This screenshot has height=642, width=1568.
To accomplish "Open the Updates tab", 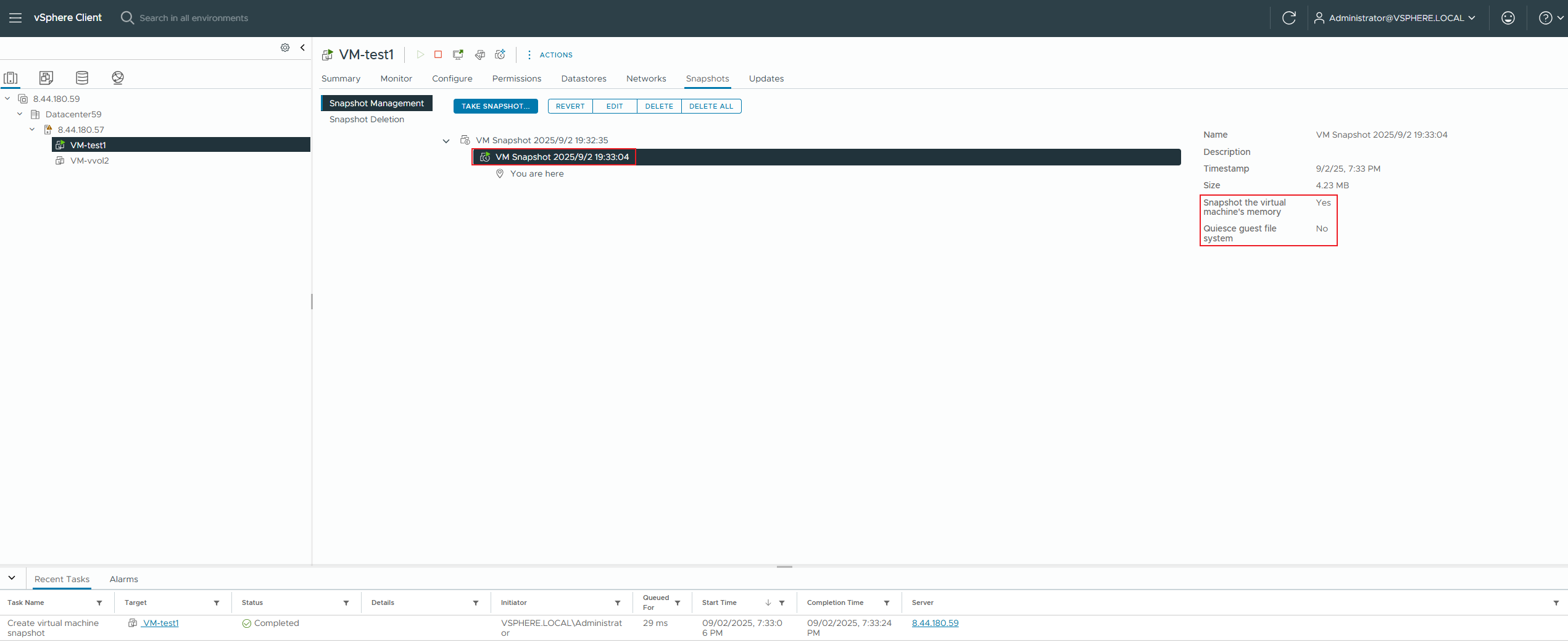I will [x=766, y=78].
